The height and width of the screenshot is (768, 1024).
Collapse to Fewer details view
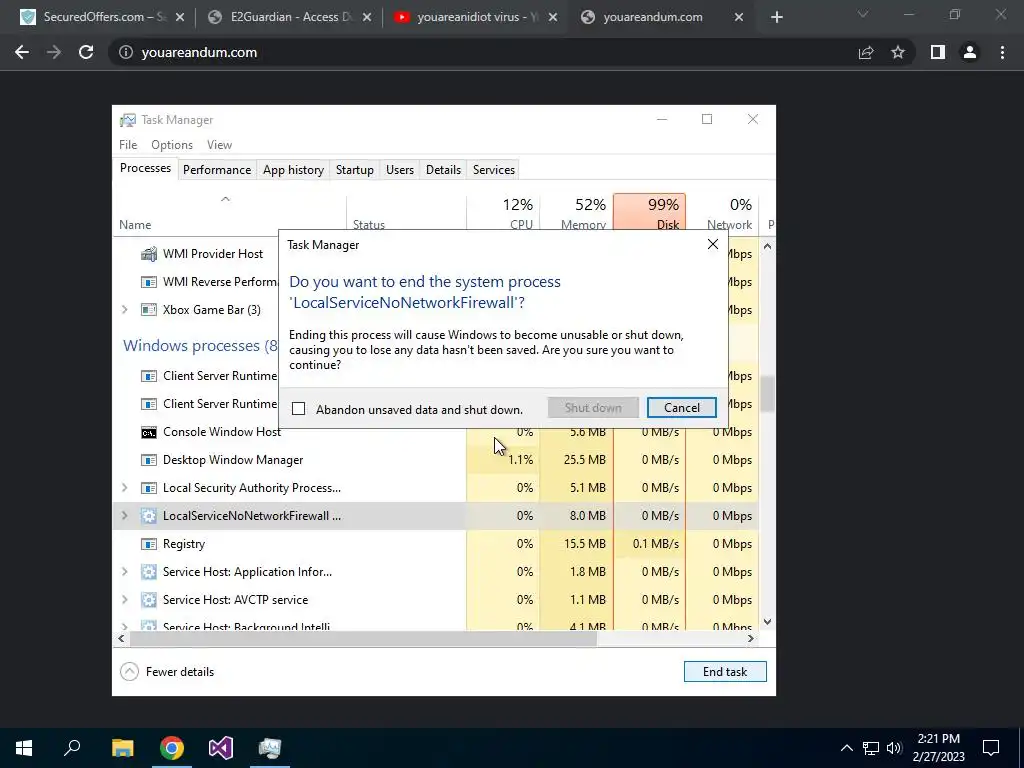pos(167,671)
